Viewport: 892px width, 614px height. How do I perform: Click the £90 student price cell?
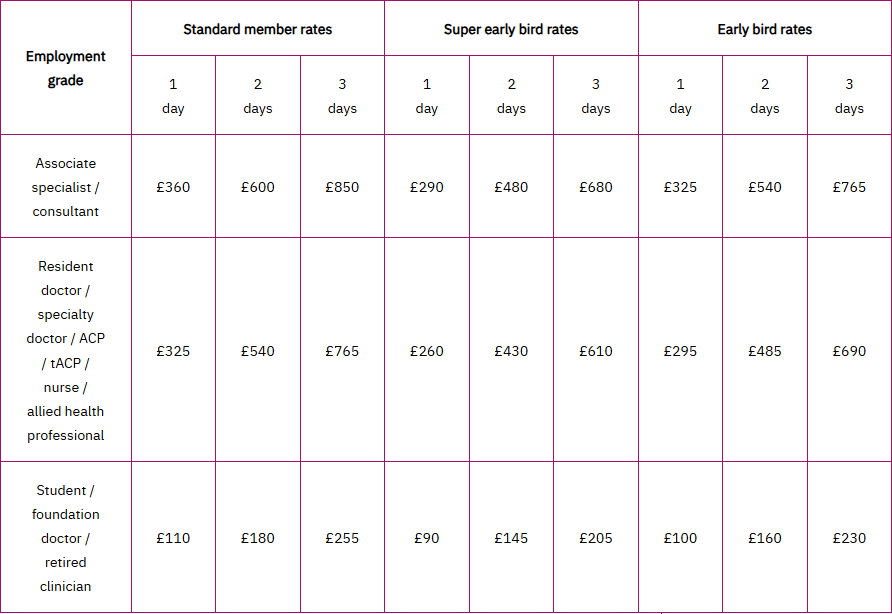tap(427, 538)
